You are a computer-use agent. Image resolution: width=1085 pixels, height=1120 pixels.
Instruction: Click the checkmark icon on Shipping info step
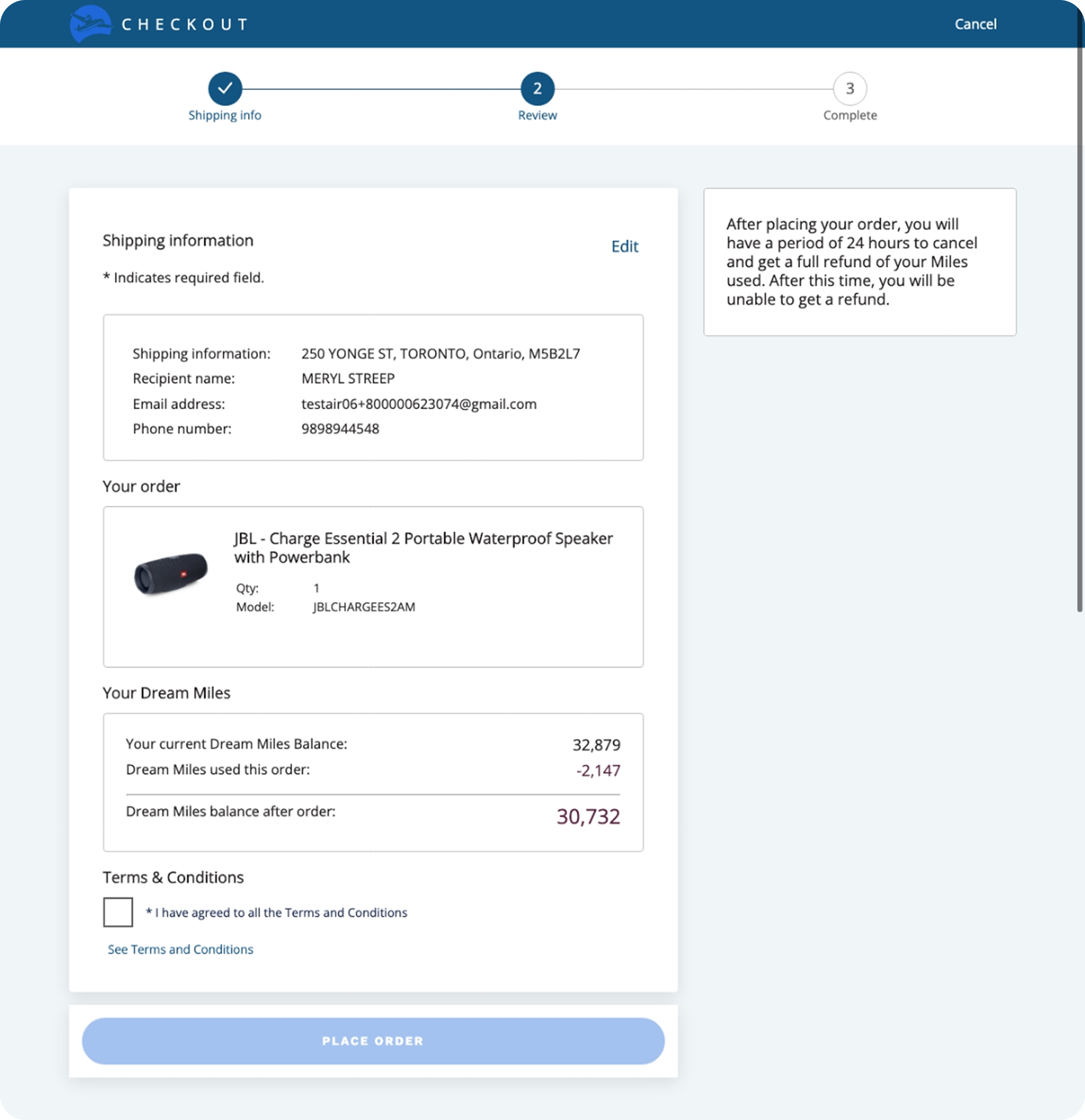226,89
